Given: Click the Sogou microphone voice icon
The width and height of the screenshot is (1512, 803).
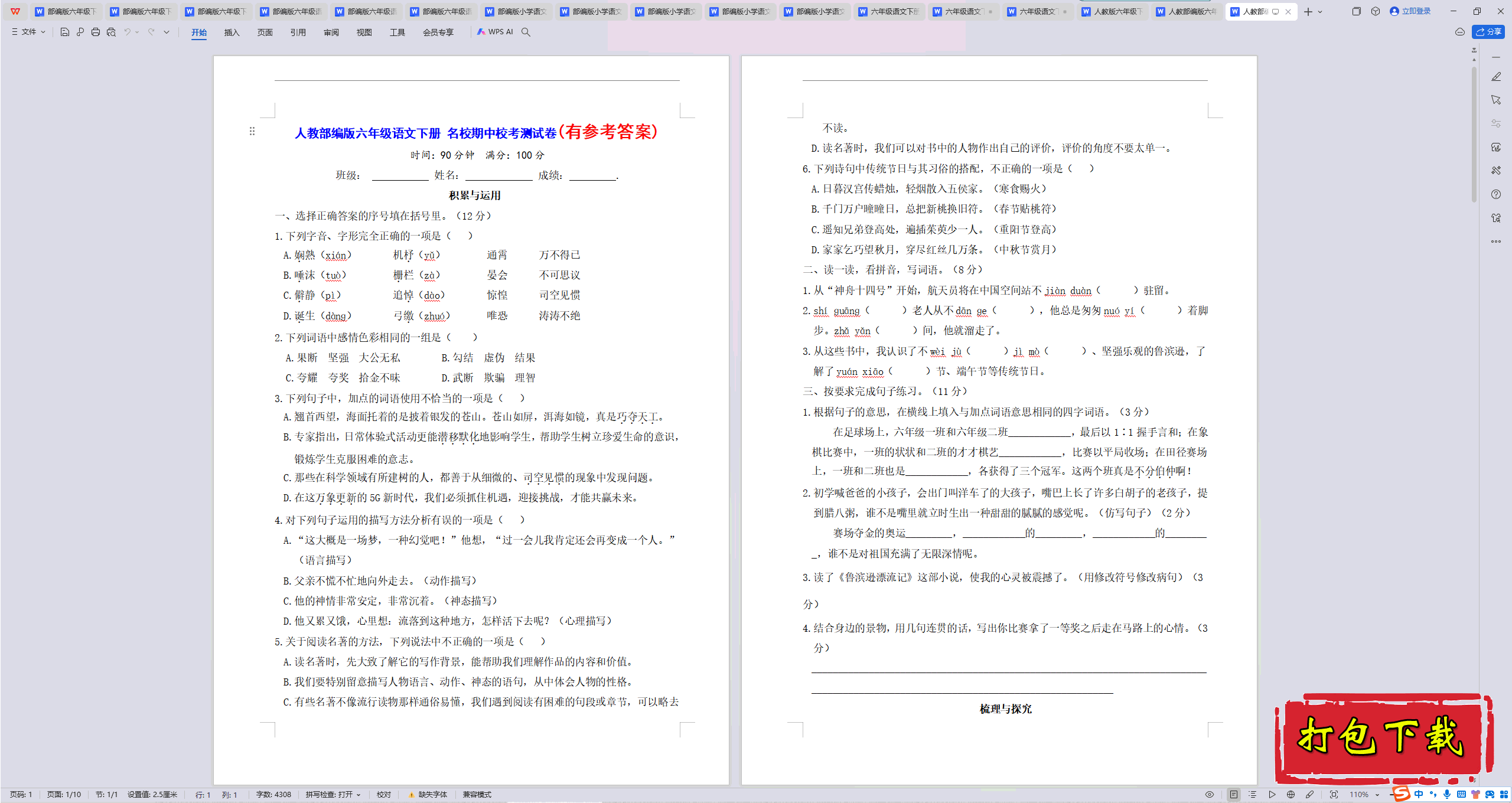Looking at the screenshot, I should (x=1446, y=794).
